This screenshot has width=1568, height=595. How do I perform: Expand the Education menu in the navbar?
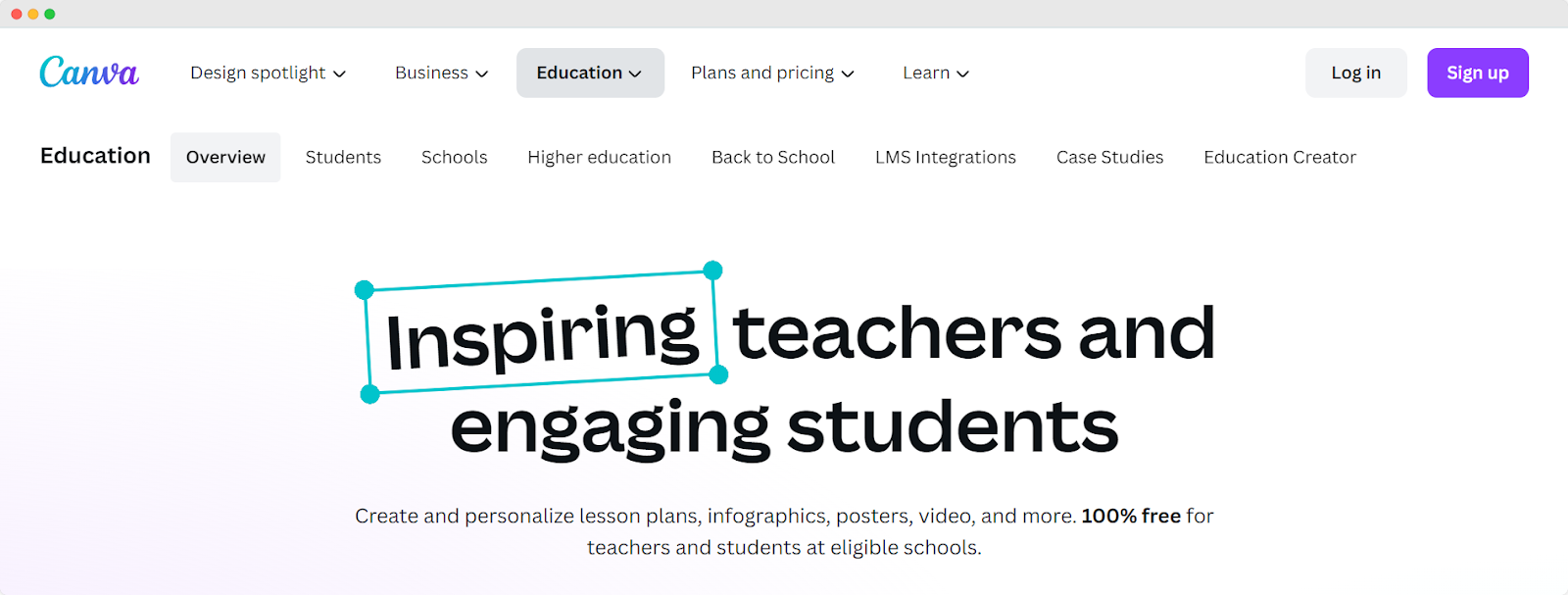[x=590, y=73]
